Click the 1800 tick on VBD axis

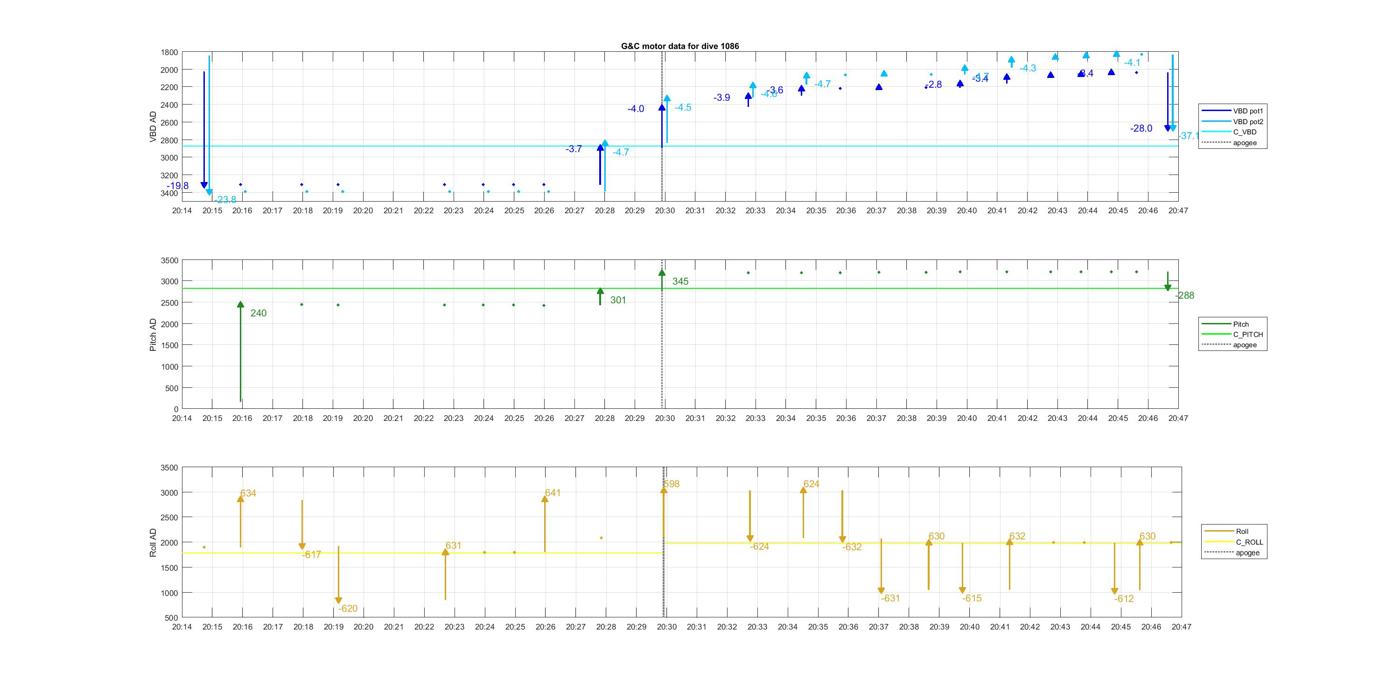169,52
